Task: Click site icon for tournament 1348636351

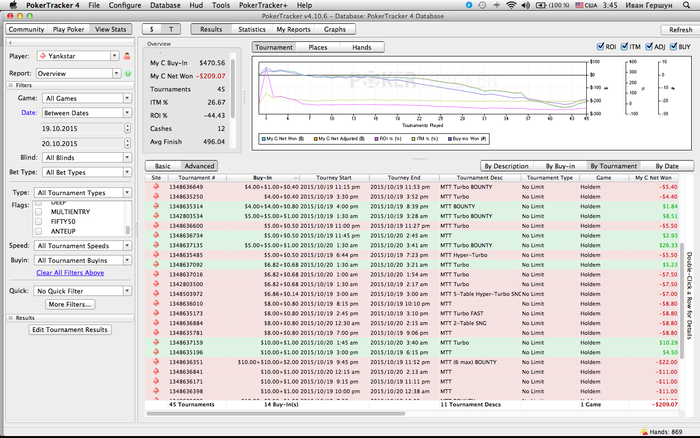Action: (x=156, y=362)
